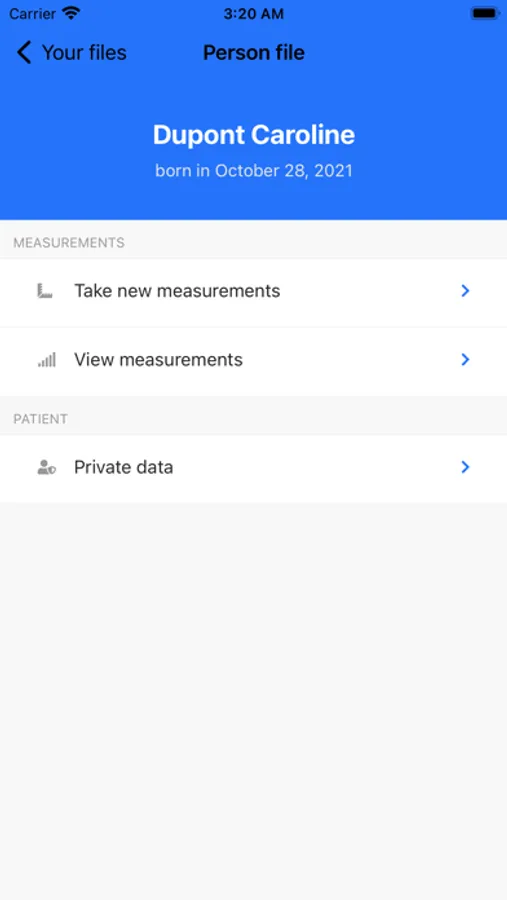Viewport: 507px width, 900px height.
Task: Tap the Carrier label in status bar
Action: coord(33,14)
